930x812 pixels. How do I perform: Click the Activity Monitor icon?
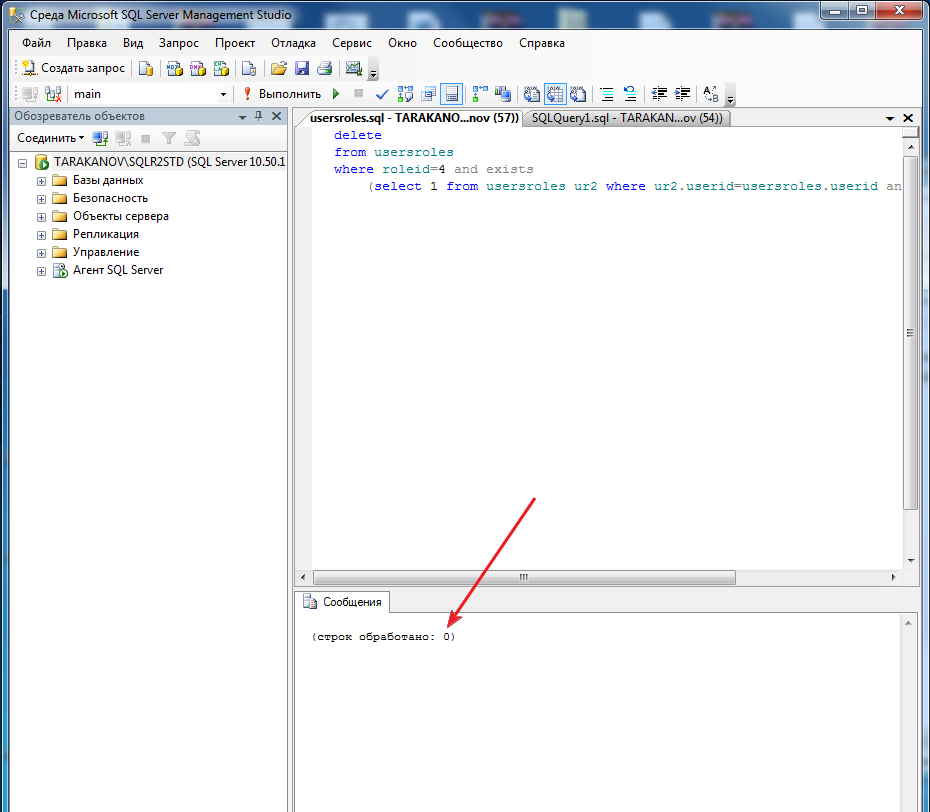click(x=353, y=68)
